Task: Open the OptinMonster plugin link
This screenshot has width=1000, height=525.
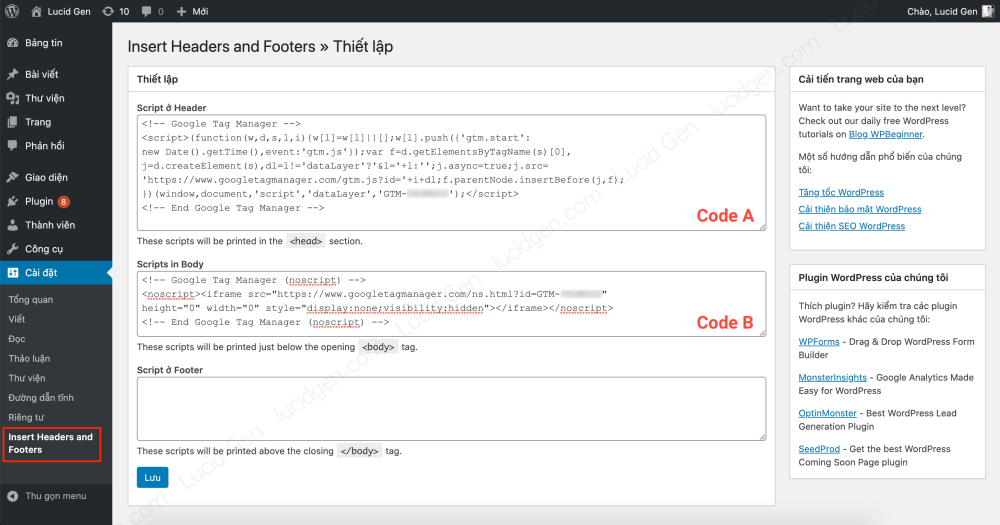Action: click(x=827, y=413)
